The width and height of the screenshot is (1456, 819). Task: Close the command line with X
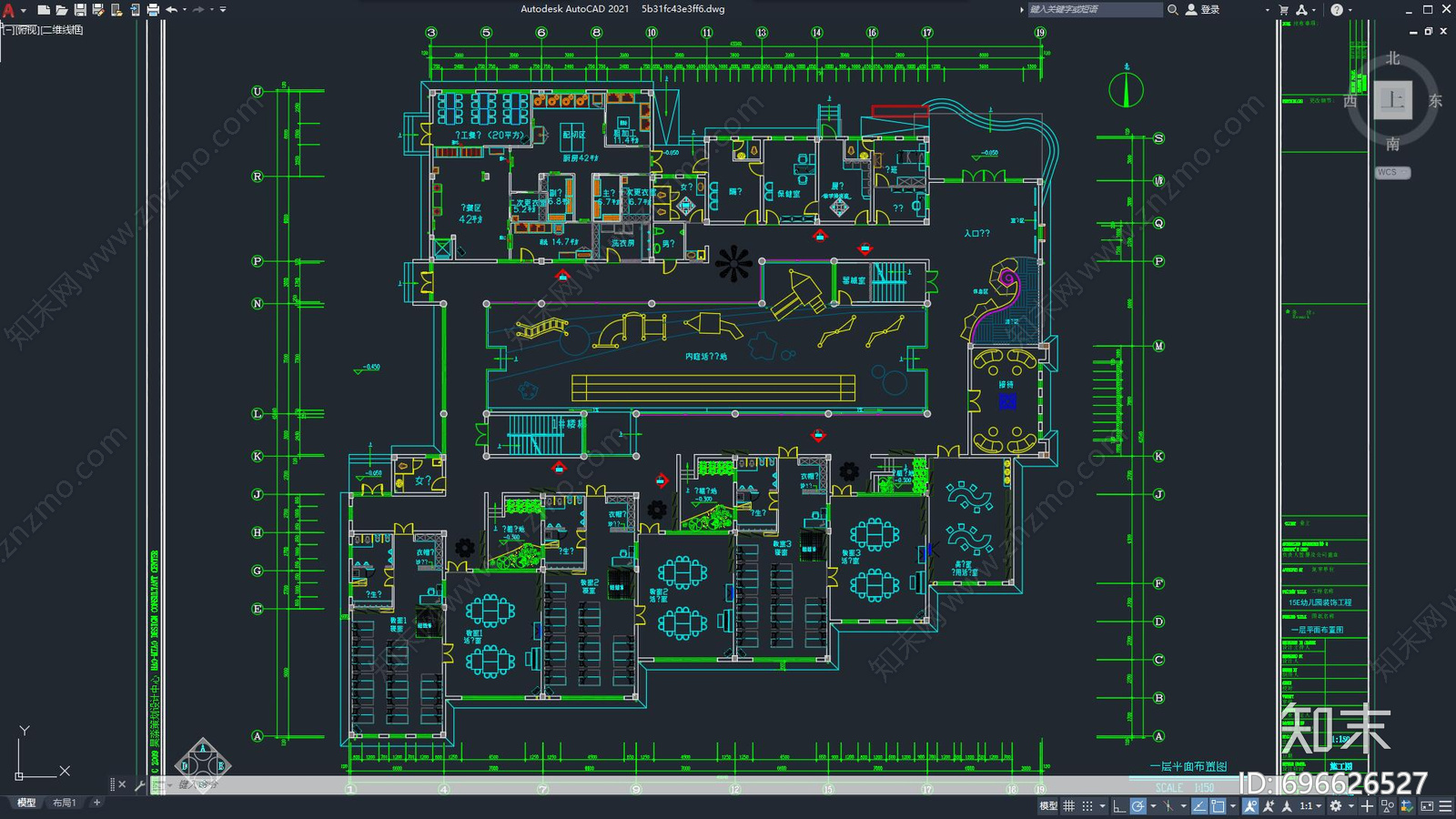click(x=122, y=784)
